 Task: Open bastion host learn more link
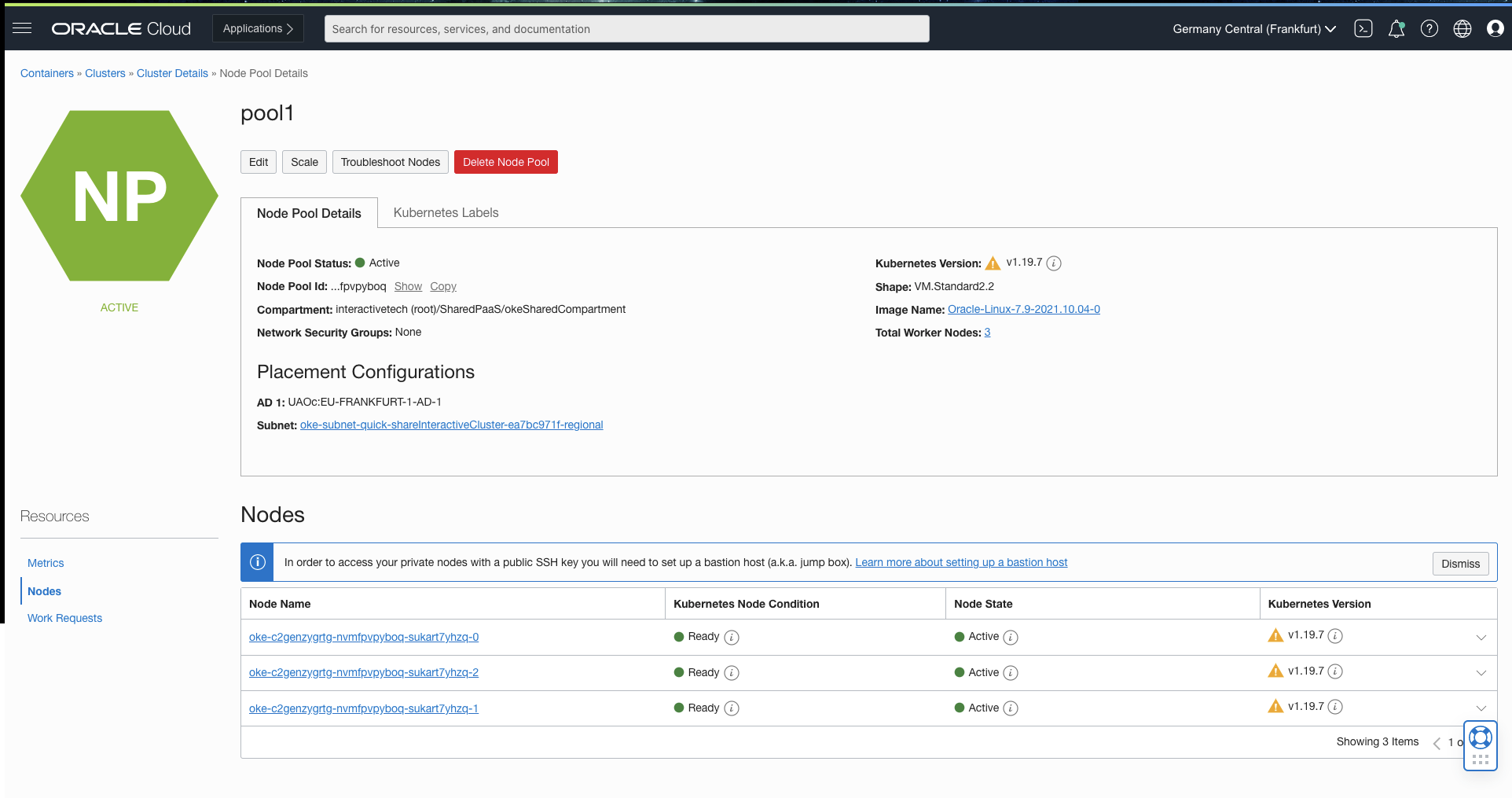click(961, 562)
